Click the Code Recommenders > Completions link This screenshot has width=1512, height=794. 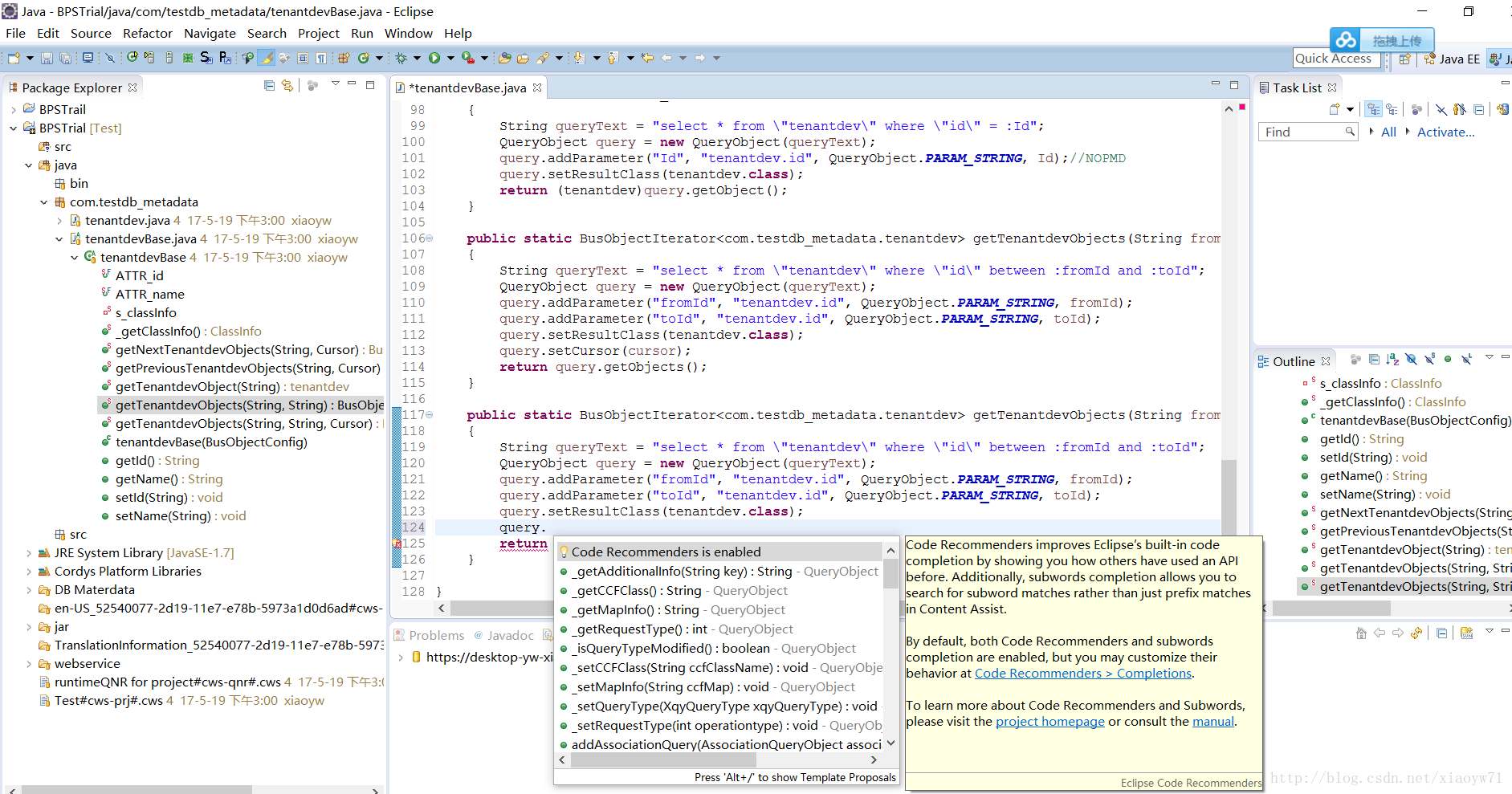[1083, 674]
